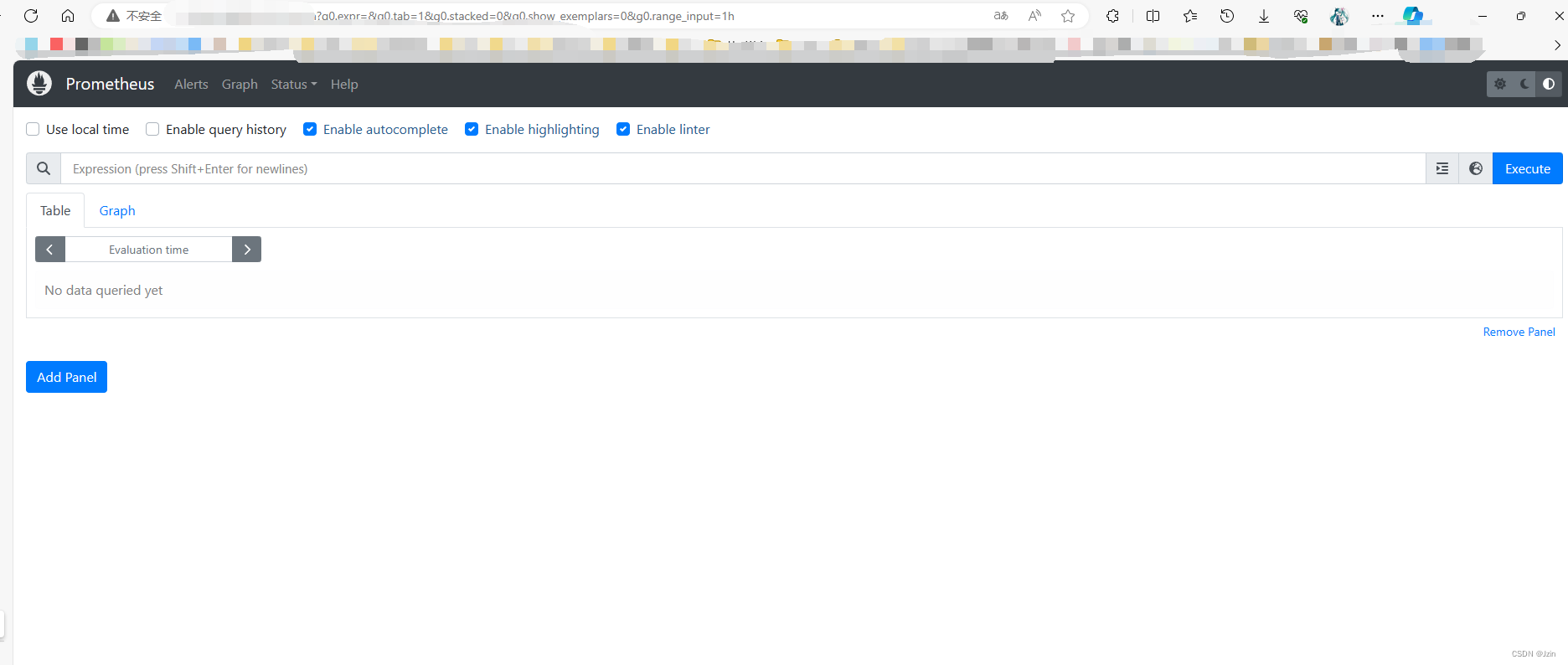Toggle split screen view icon

(x=1153, y=16)
